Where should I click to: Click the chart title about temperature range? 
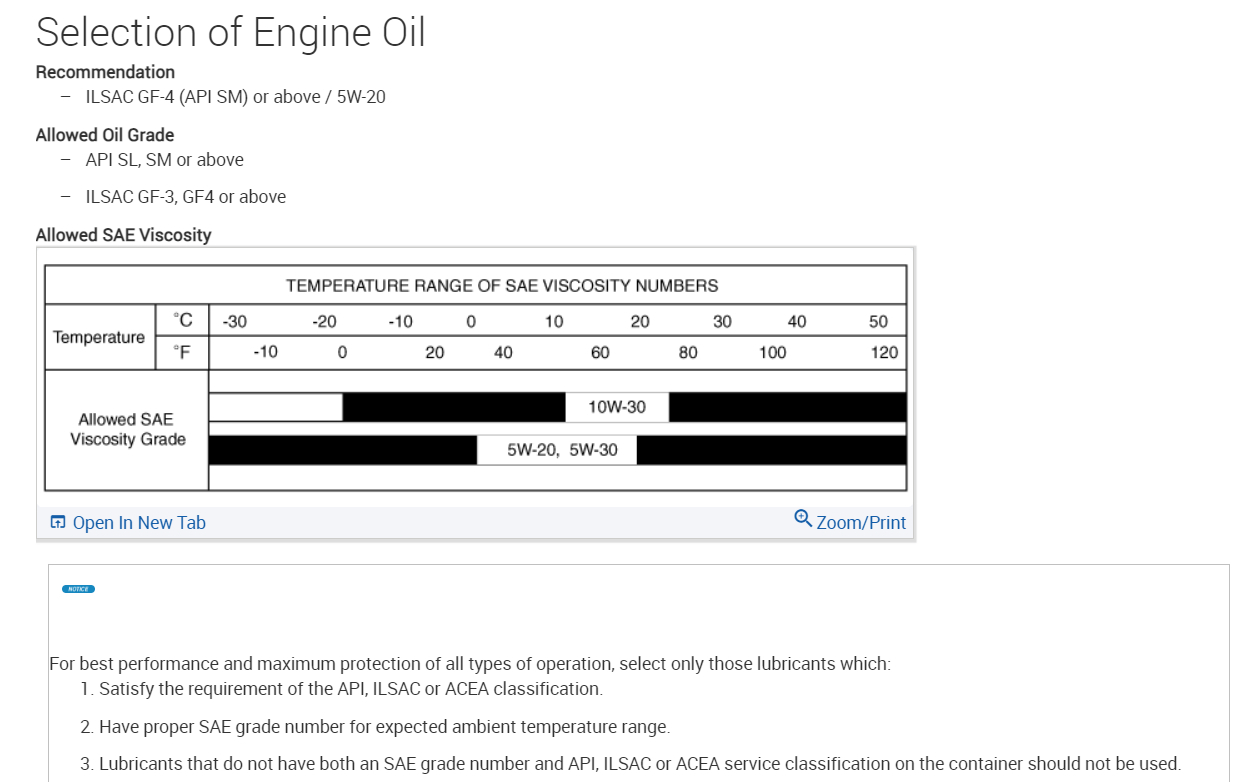coord(502,285)
